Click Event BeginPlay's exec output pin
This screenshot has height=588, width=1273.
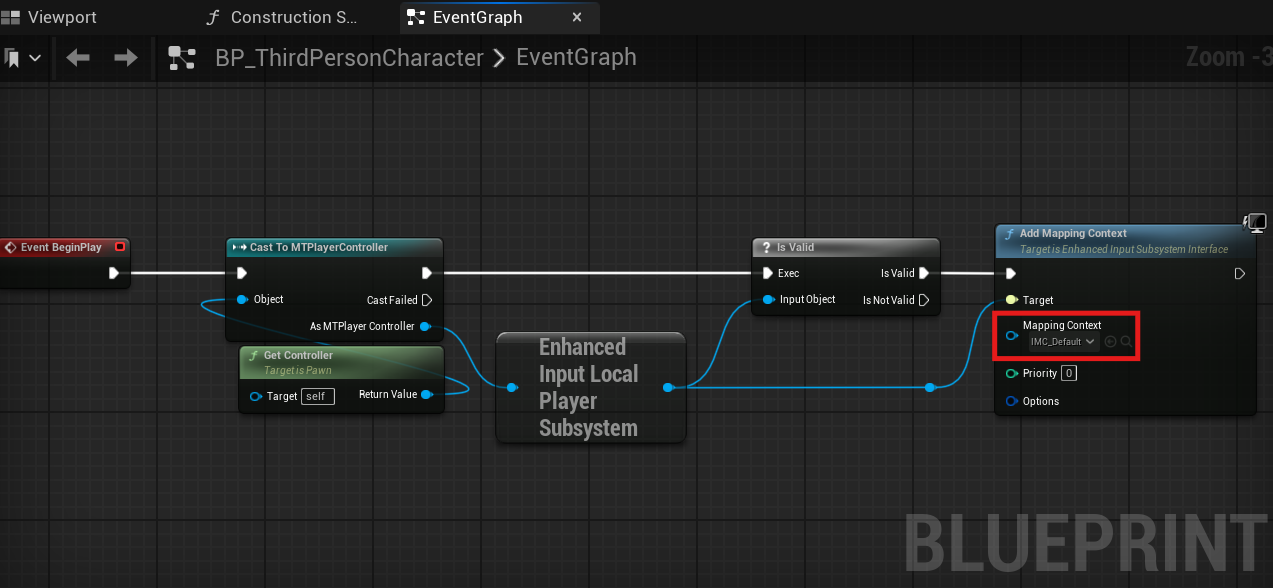pyautogui.click(x=114, y=272)
